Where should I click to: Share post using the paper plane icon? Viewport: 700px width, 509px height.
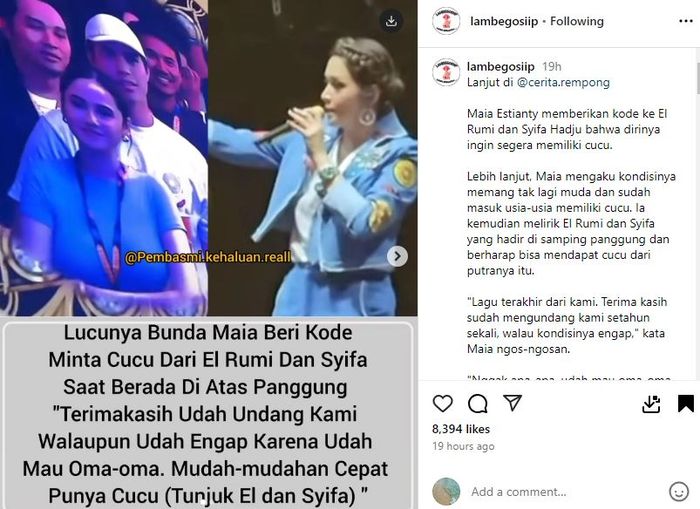coord(512,403)
